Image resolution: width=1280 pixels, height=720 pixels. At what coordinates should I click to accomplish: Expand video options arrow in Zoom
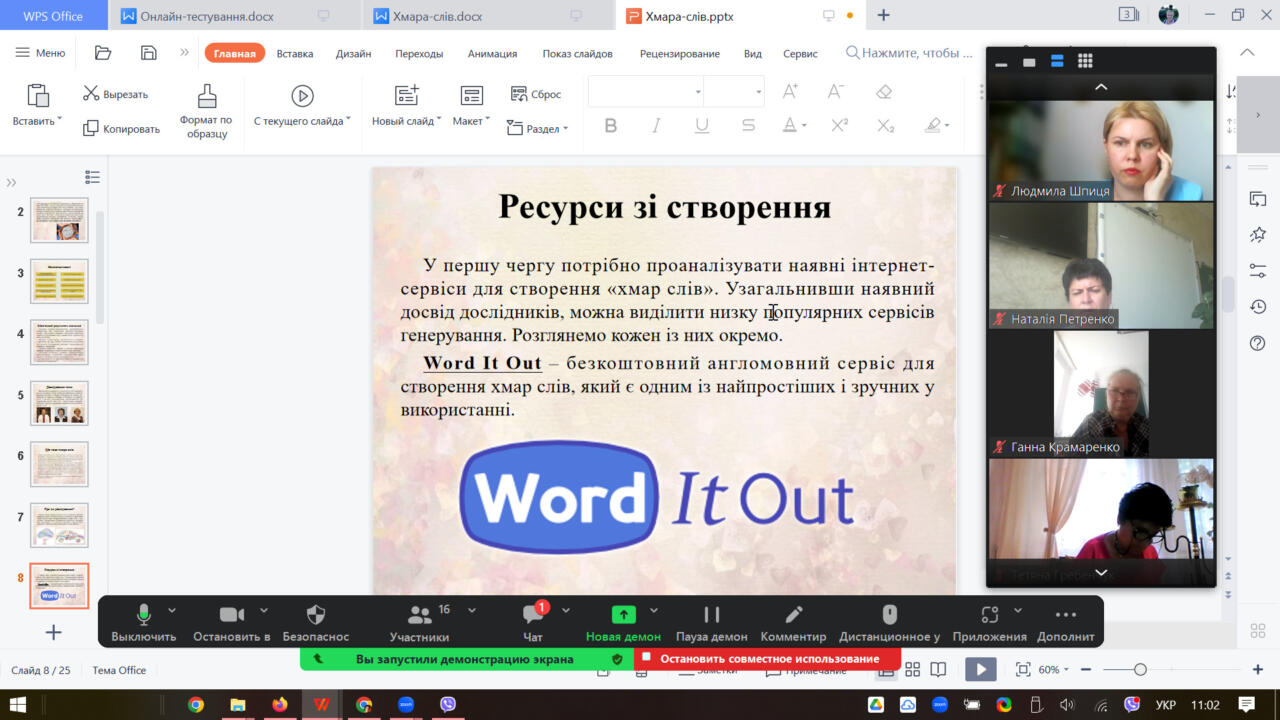point(264,610)
